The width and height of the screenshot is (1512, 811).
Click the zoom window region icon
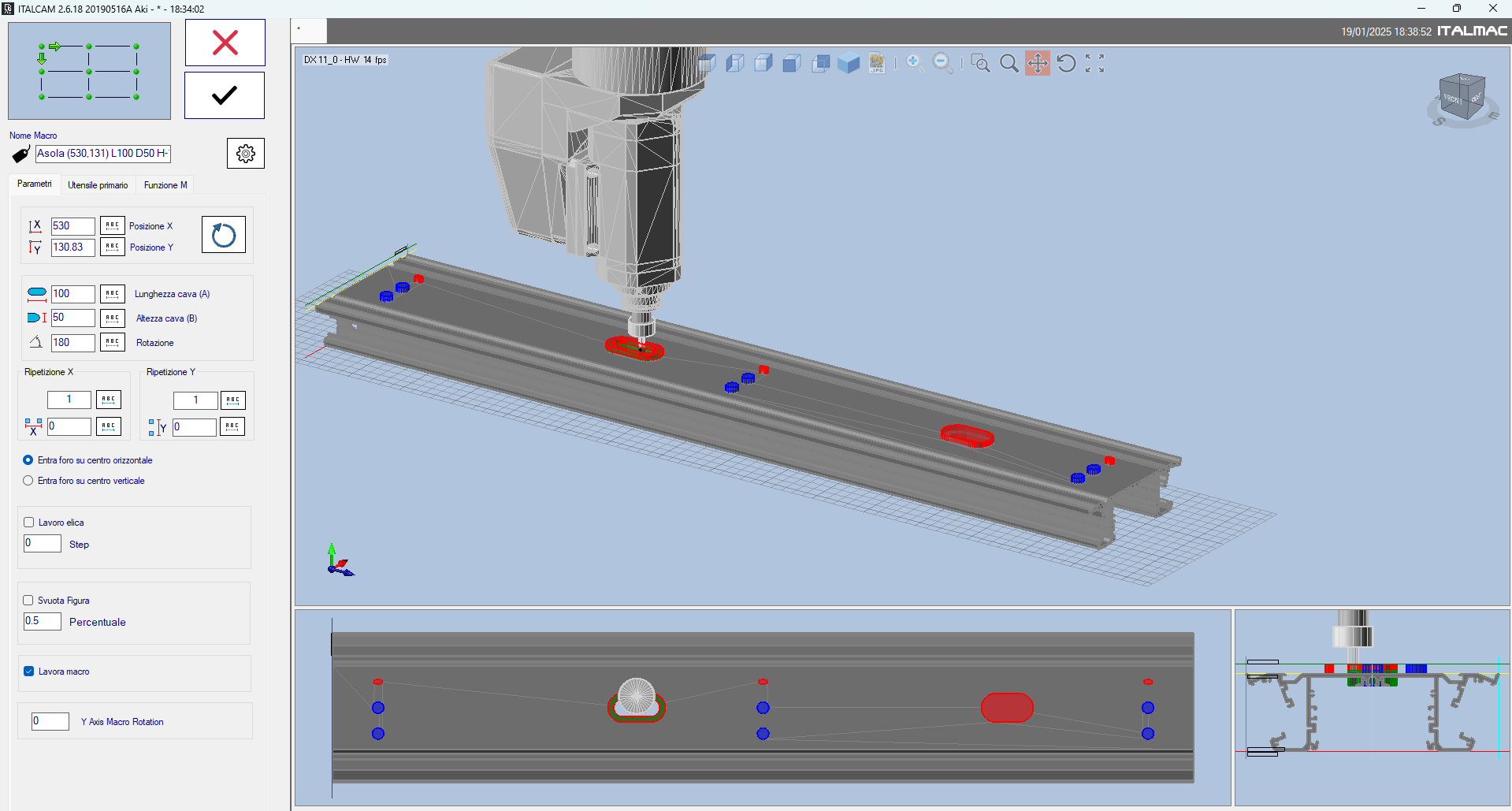(980, 63)
